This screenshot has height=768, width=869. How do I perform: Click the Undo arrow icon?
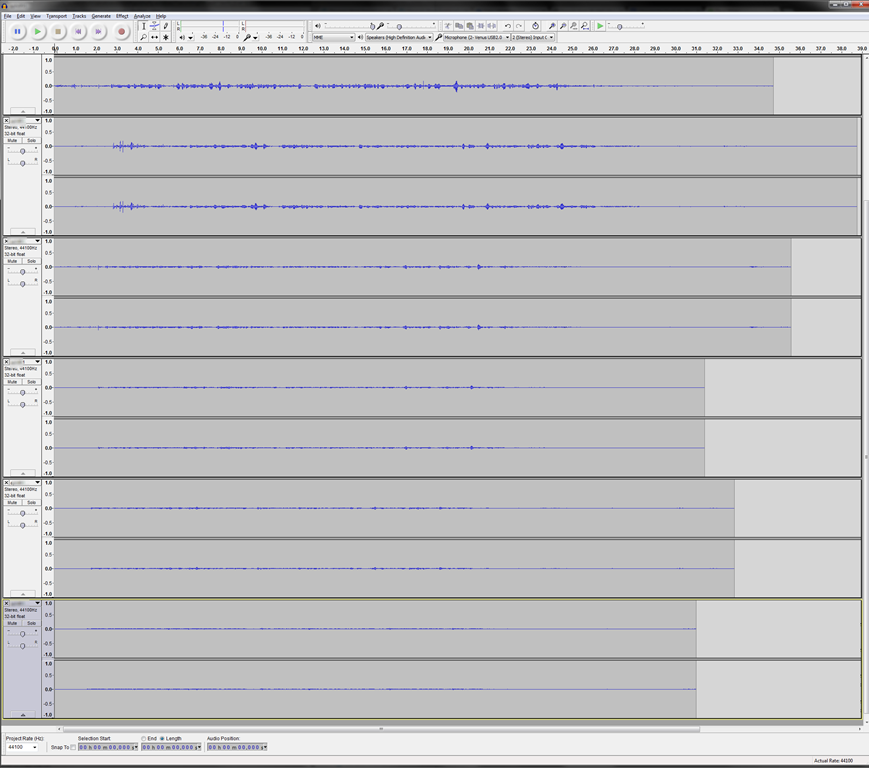(508, 26)
